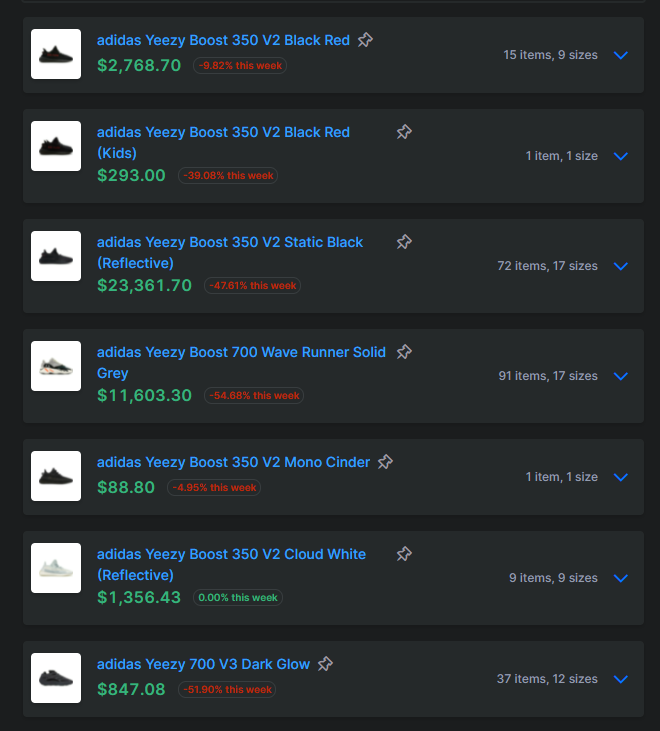The height and width of the screenshot is (731, 660).
Task: Click the Black Red (Kids) shoe thumbnail
Action: pos(56,146)
